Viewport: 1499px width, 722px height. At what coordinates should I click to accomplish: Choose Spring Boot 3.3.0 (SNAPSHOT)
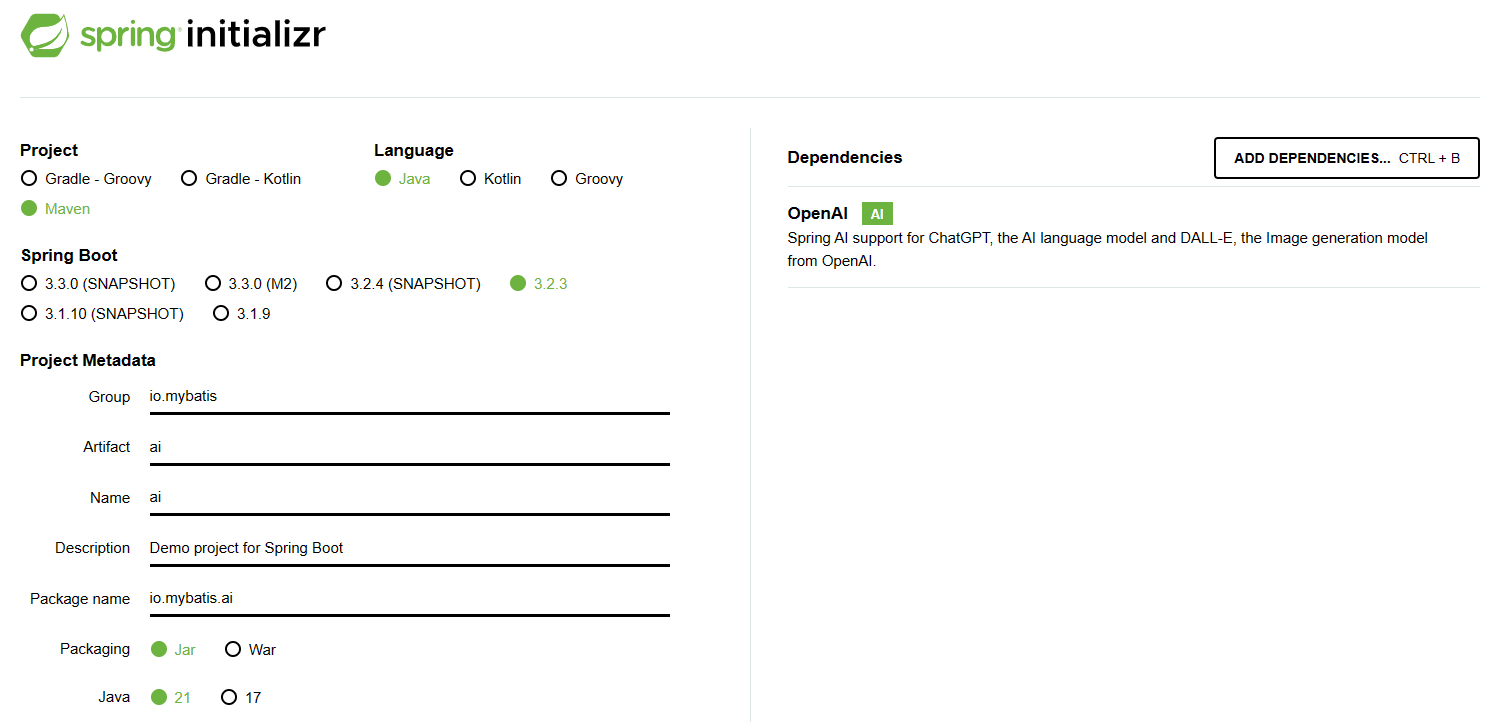(x=29, y=284)
